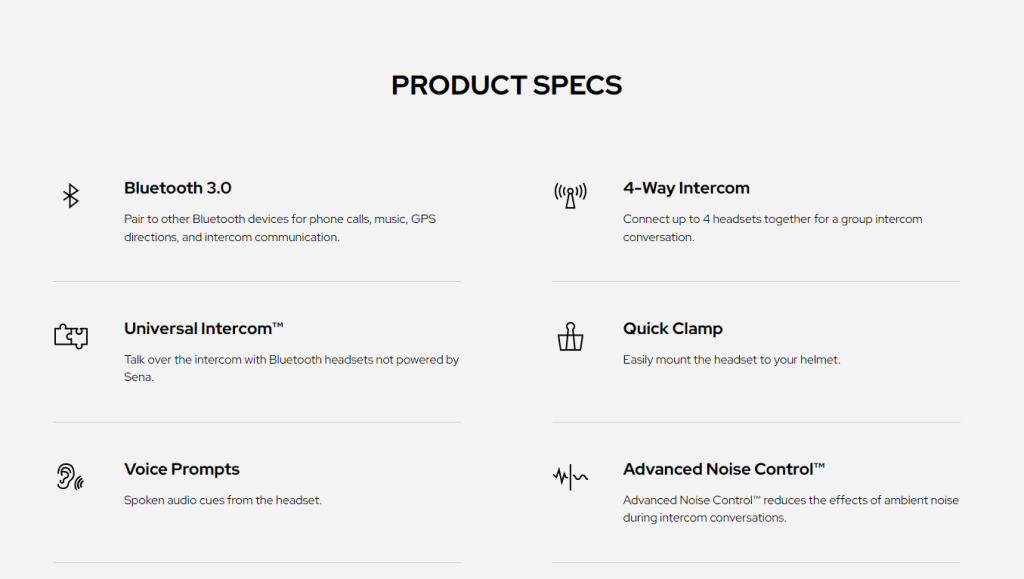Click the Advanced Noise Control™ heading
Screen dimensions: 1024x579
[x=724, y=469]
